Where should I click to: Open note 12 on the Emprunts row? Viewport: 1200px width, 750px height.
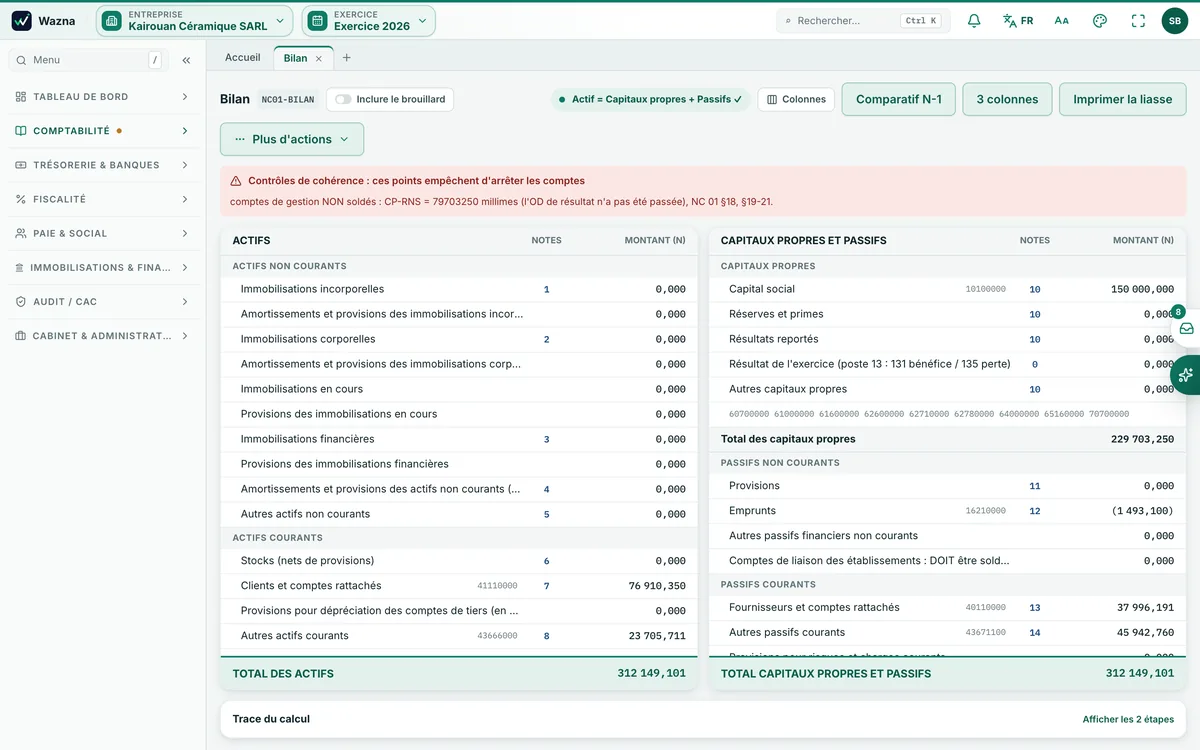coord(1035,511)
